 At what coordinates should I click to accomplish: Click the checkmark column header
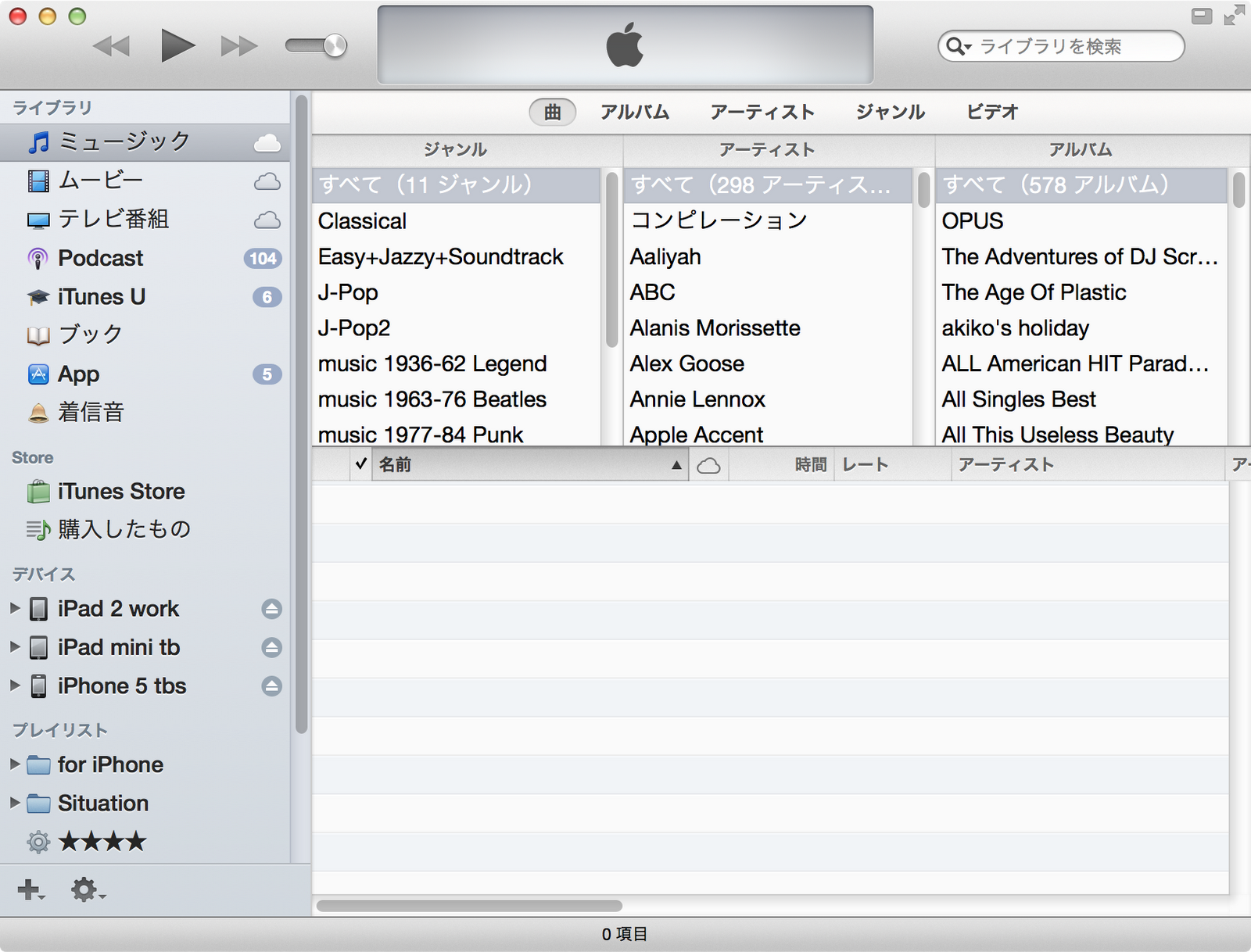pos(360,464)
